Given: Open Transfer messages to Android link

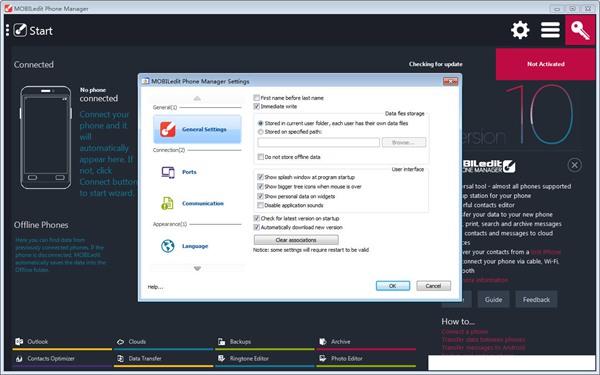Looking at the screenshot, I should pyautogui.click(x=483, y=348).
